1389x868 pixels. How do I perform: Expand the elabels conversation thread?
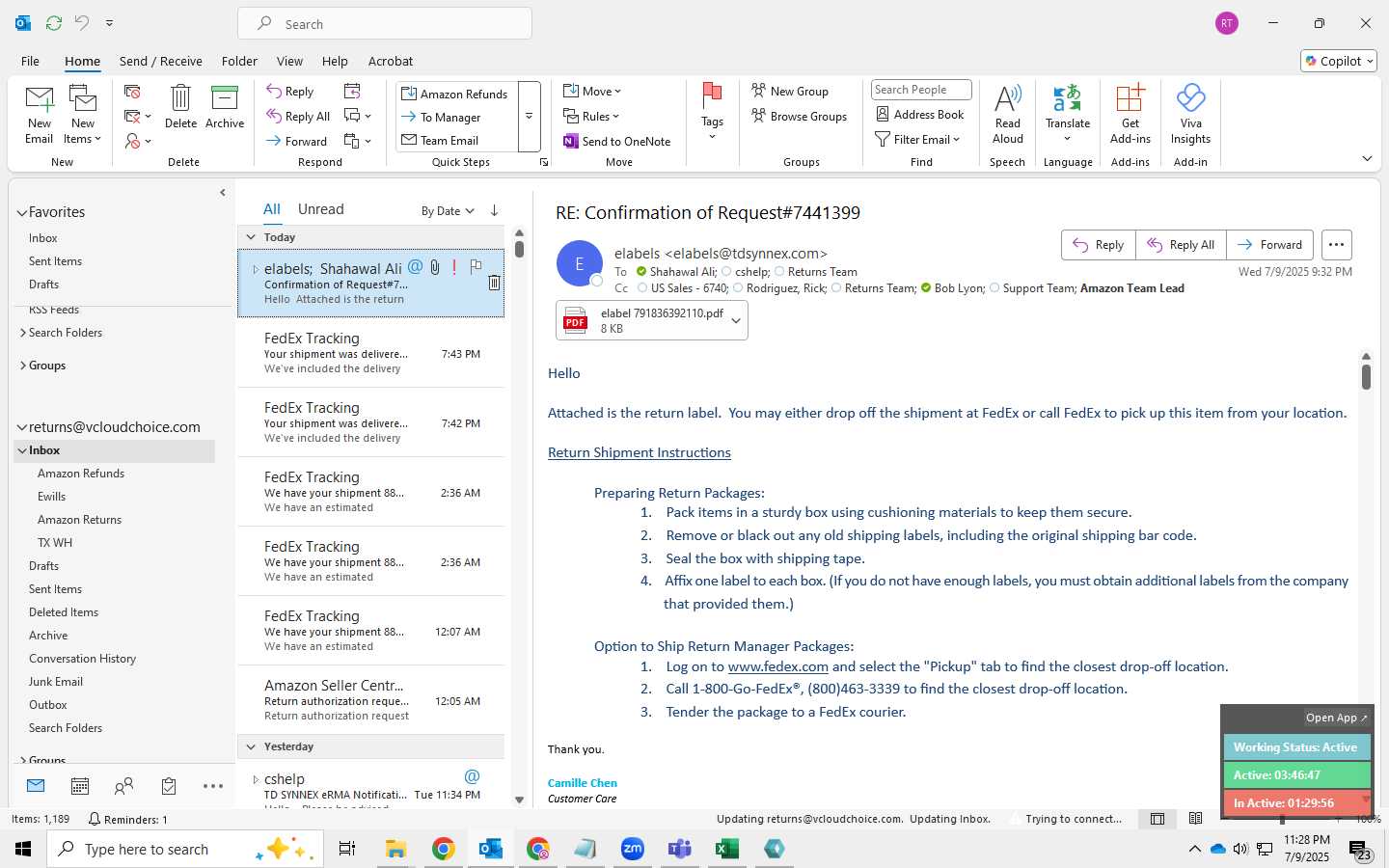coord(255,269)
